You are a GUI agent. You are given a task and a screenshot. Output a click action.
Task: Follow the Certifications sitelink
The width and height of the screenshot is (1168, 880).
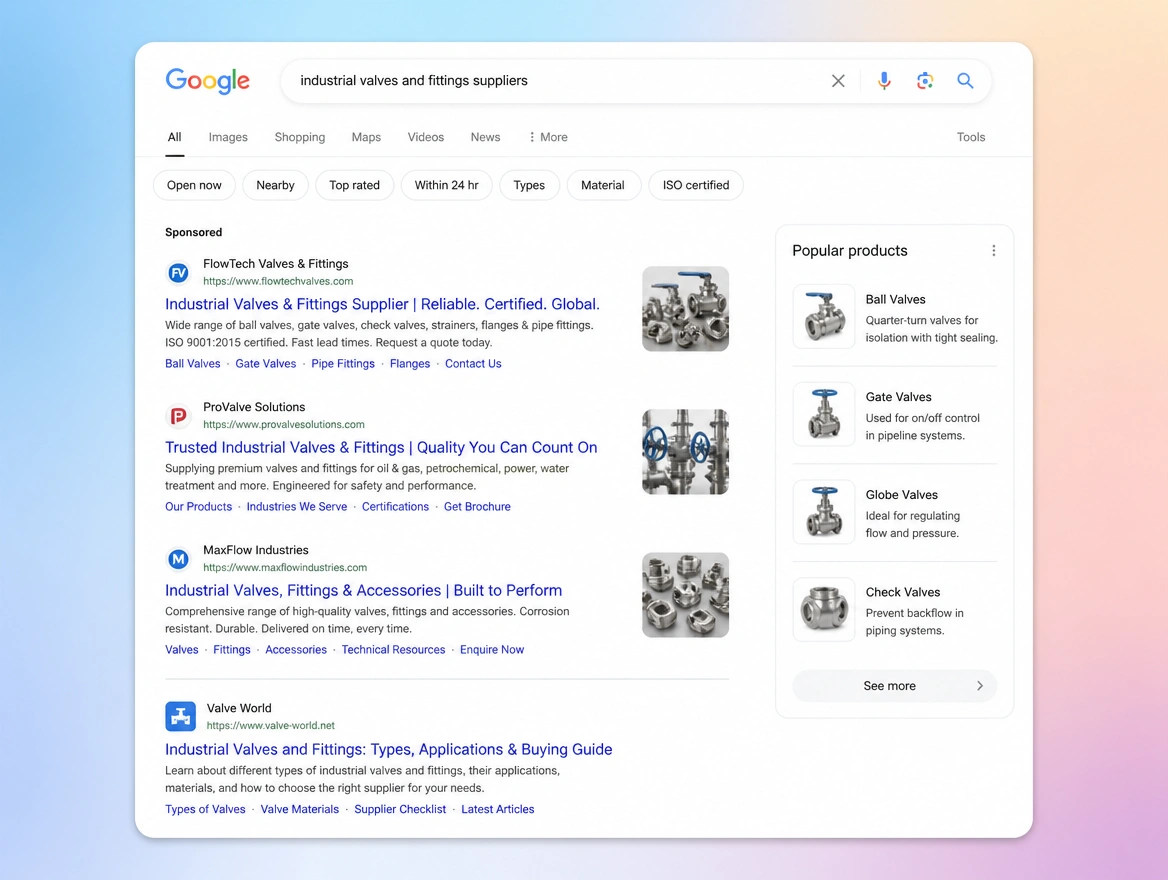(x=396, y=507)
